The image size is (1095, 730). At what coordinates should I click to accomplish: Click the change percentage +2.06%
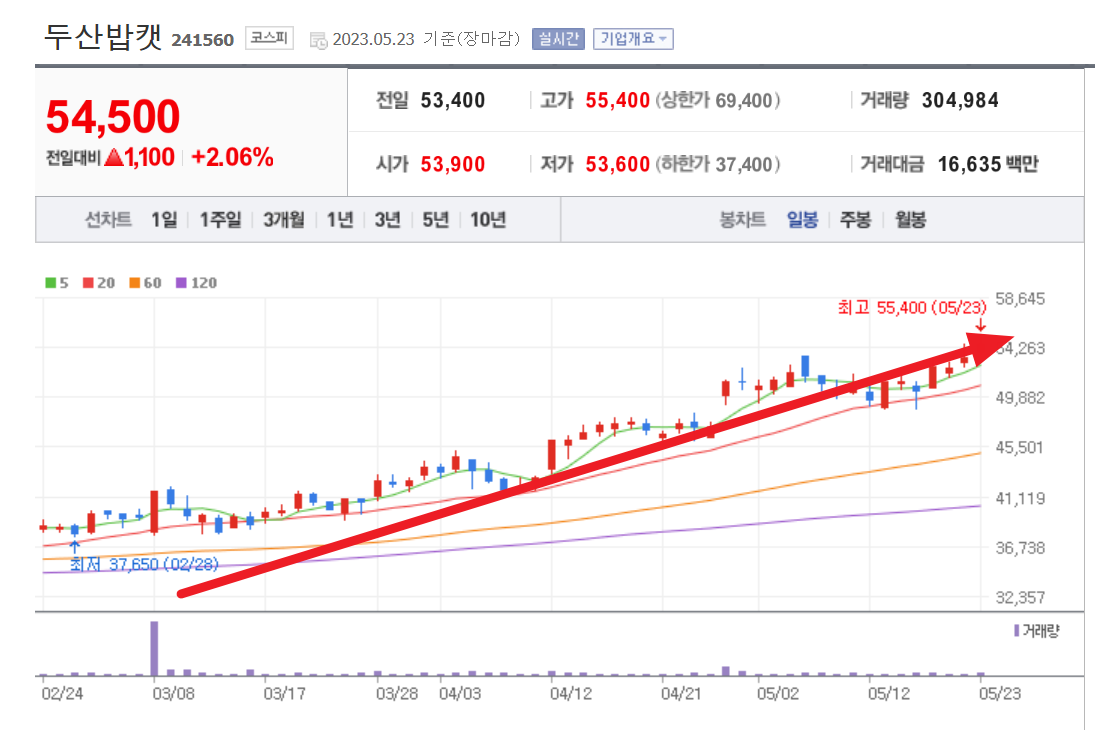click(x=232, y=157)
